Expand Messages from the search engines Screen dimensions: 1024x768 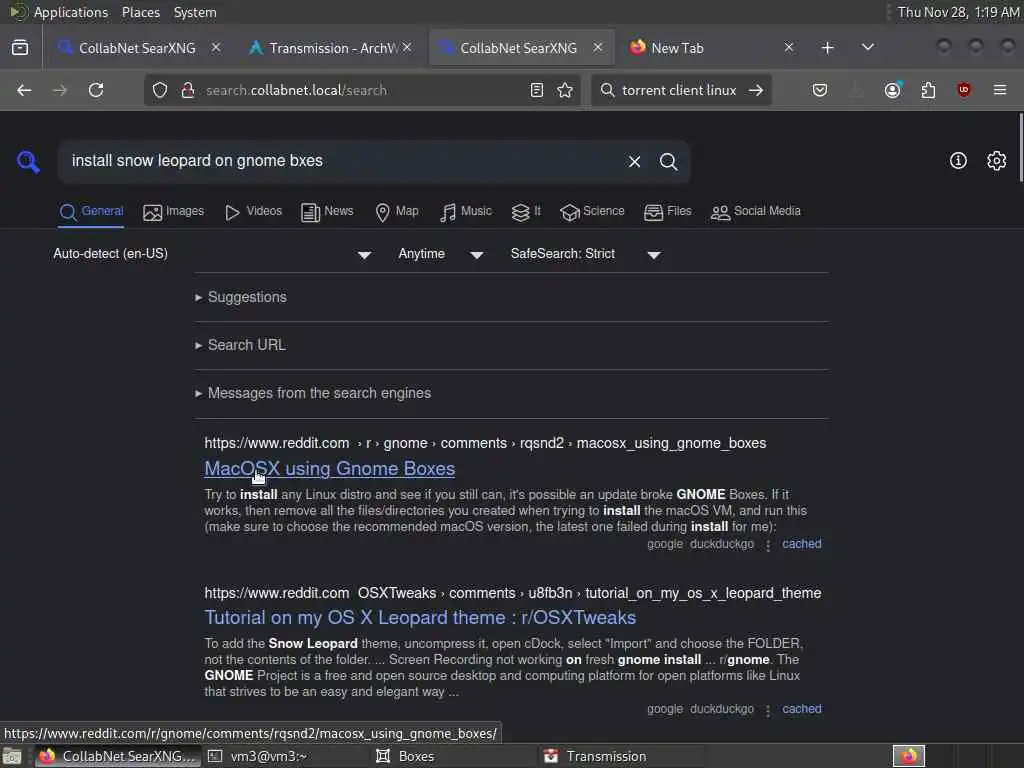313,393
